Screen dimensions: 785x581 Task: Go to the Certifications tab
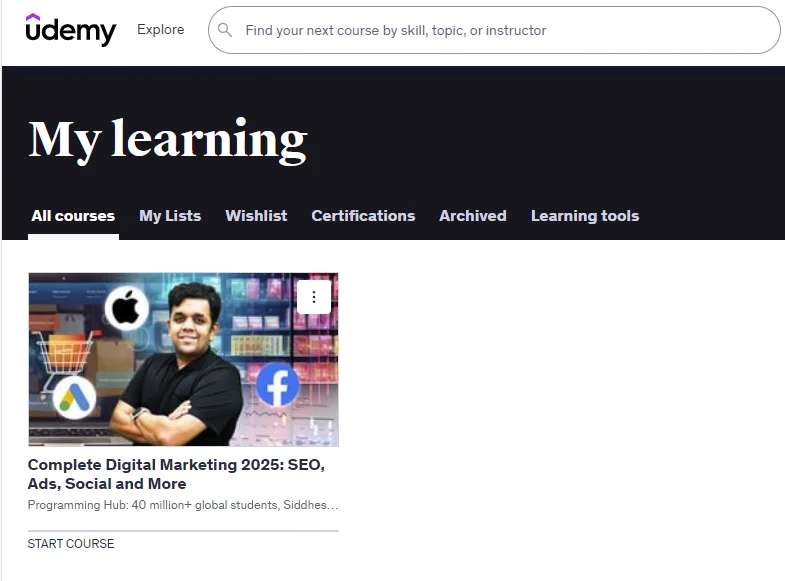click(x=363, y=216)
